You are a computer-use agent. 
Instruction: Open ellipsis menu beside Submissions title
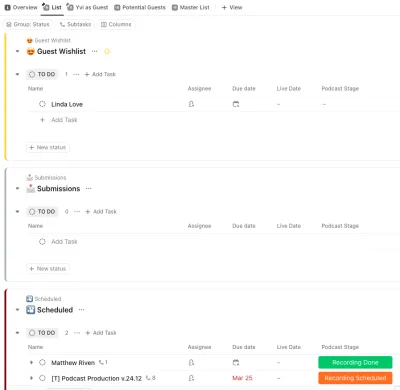point(88,189)
